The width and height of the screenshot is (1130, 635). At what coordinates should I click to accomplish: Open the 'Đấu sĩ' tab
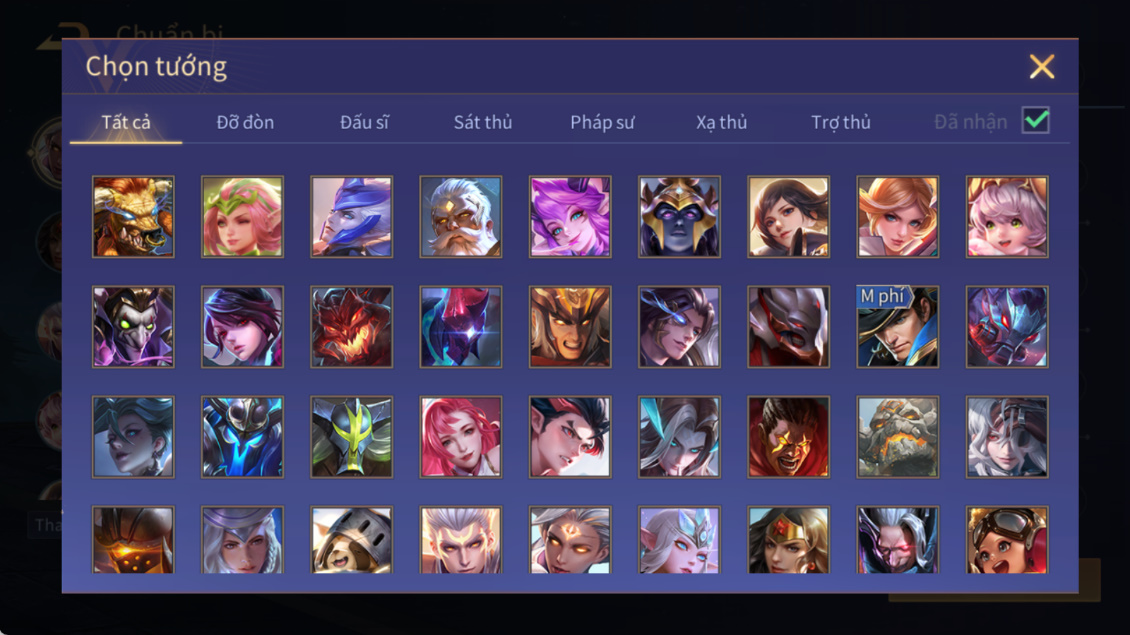click(364, 123)
